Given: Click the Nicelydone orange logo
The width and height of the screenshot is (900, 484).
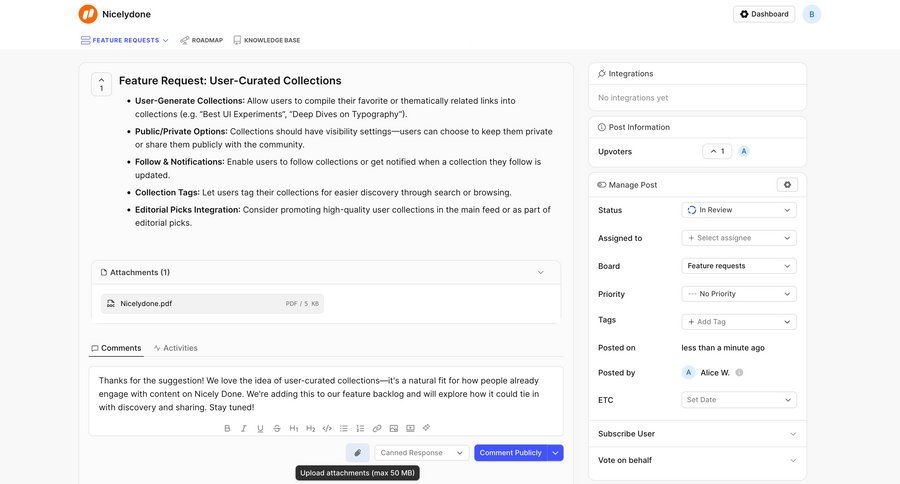Looking at the screenshot, I should tap(88, 14).
